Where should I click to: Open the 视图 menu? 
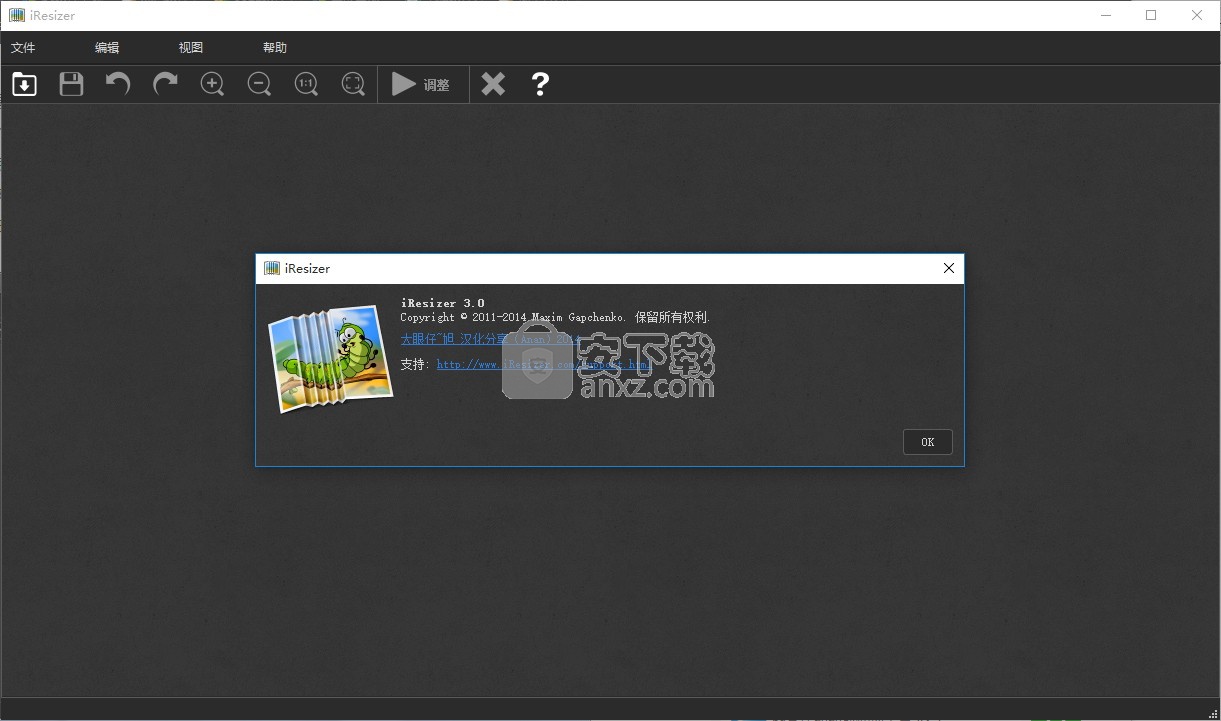pos(191,47)
